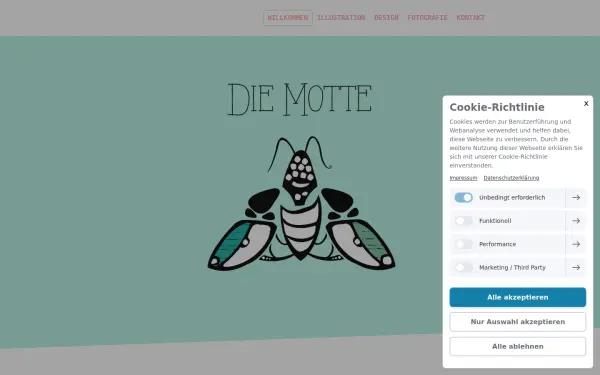Expand details arrow for Funktionell

click(576, 221)
